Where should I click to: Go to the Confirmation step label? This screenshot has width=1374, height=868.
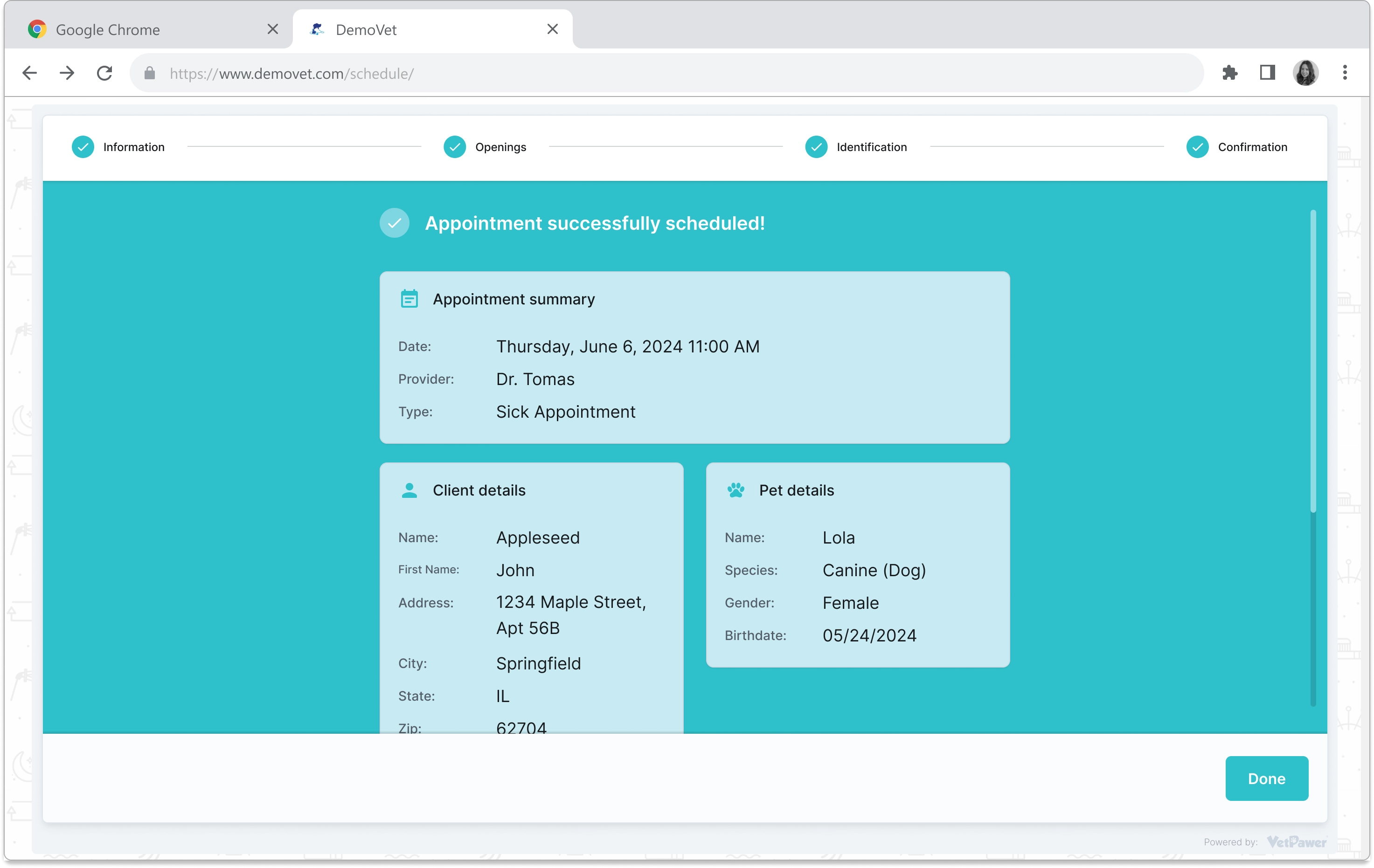(x=1252, y=147)
